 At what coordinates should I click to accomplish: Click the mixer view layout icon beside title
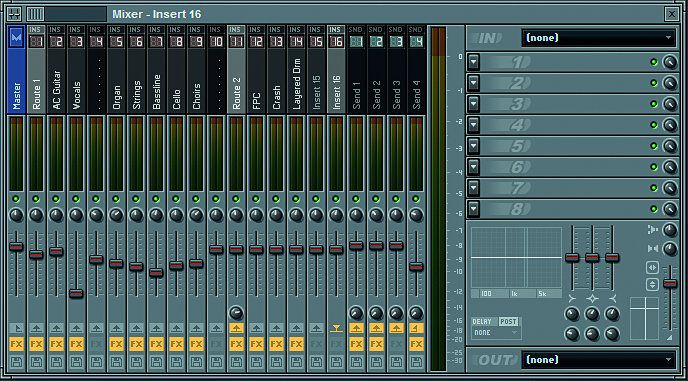point(36,14)
